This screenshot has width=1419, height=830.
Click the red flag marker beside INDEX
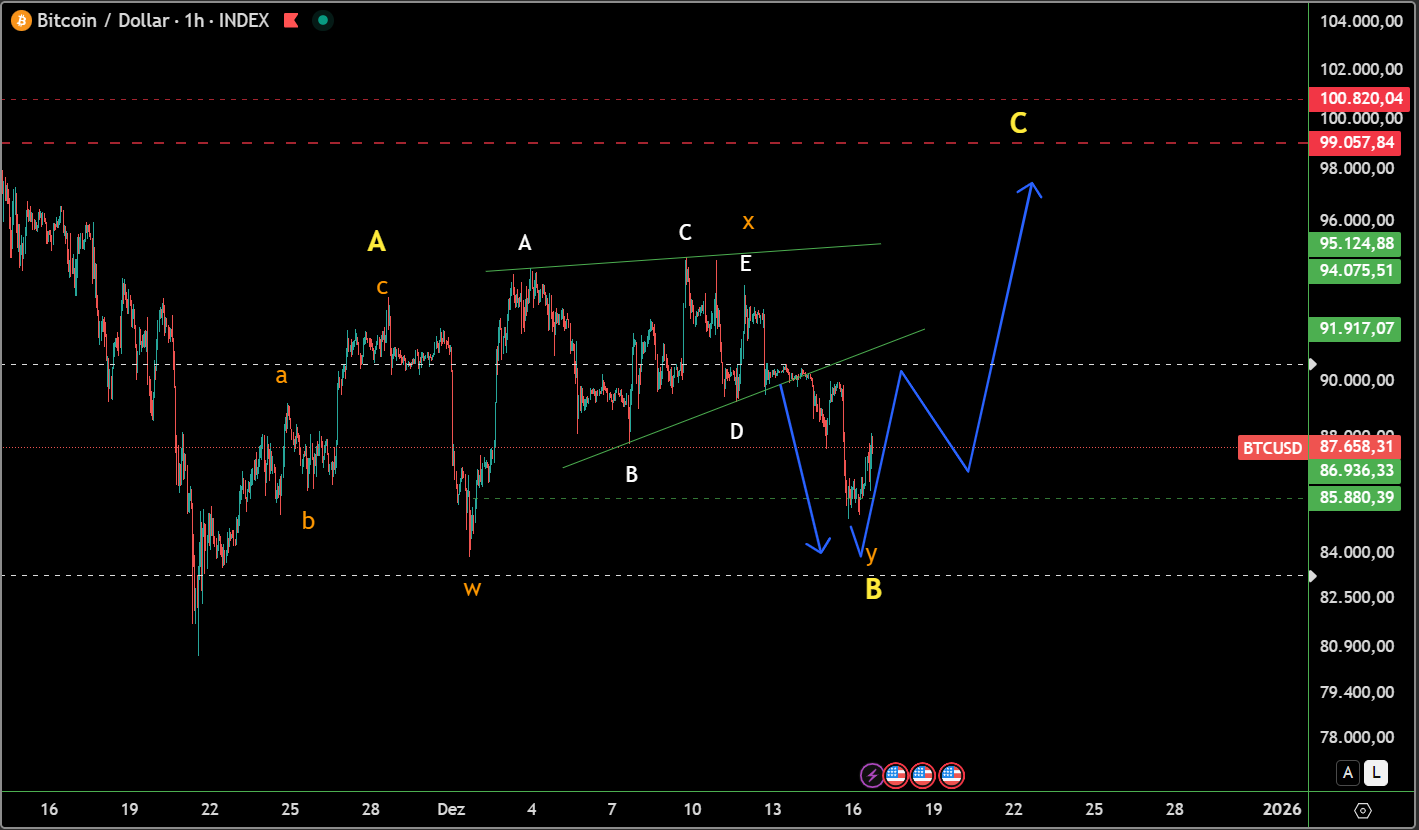pos(291,20)
